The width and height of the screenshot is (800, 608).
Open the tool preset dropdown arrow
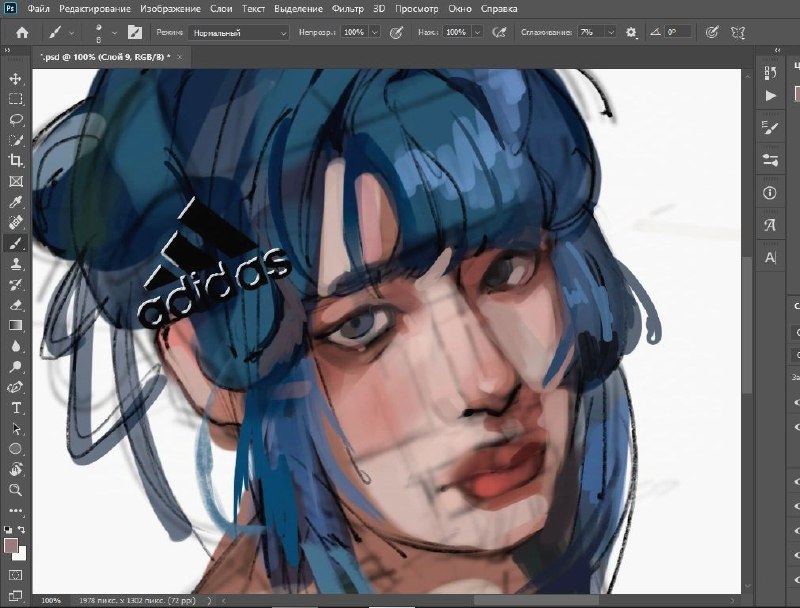point(71,33)
